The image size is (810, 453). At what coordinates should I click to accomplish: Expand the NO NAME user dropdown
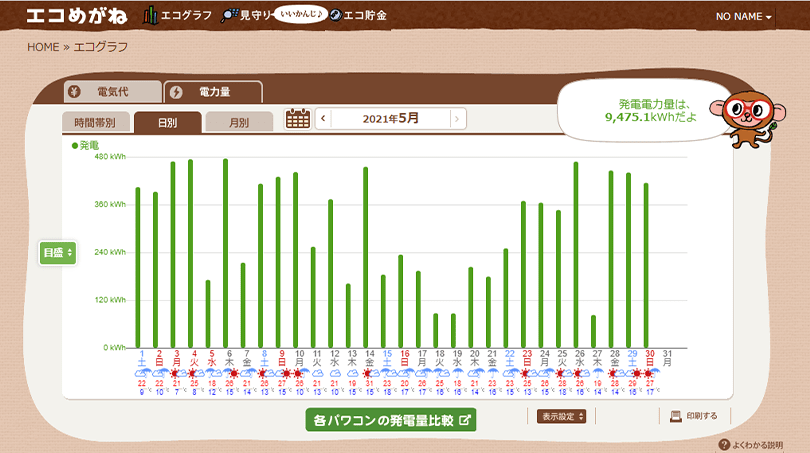pyautogui.click(x=744, y=17)
